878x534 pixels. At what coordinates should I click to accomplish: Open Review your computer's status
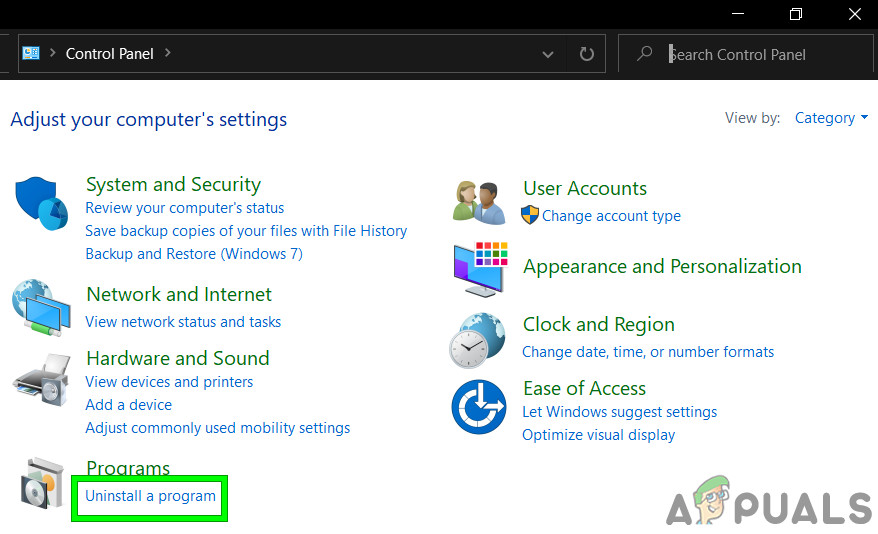coord(184,208)
